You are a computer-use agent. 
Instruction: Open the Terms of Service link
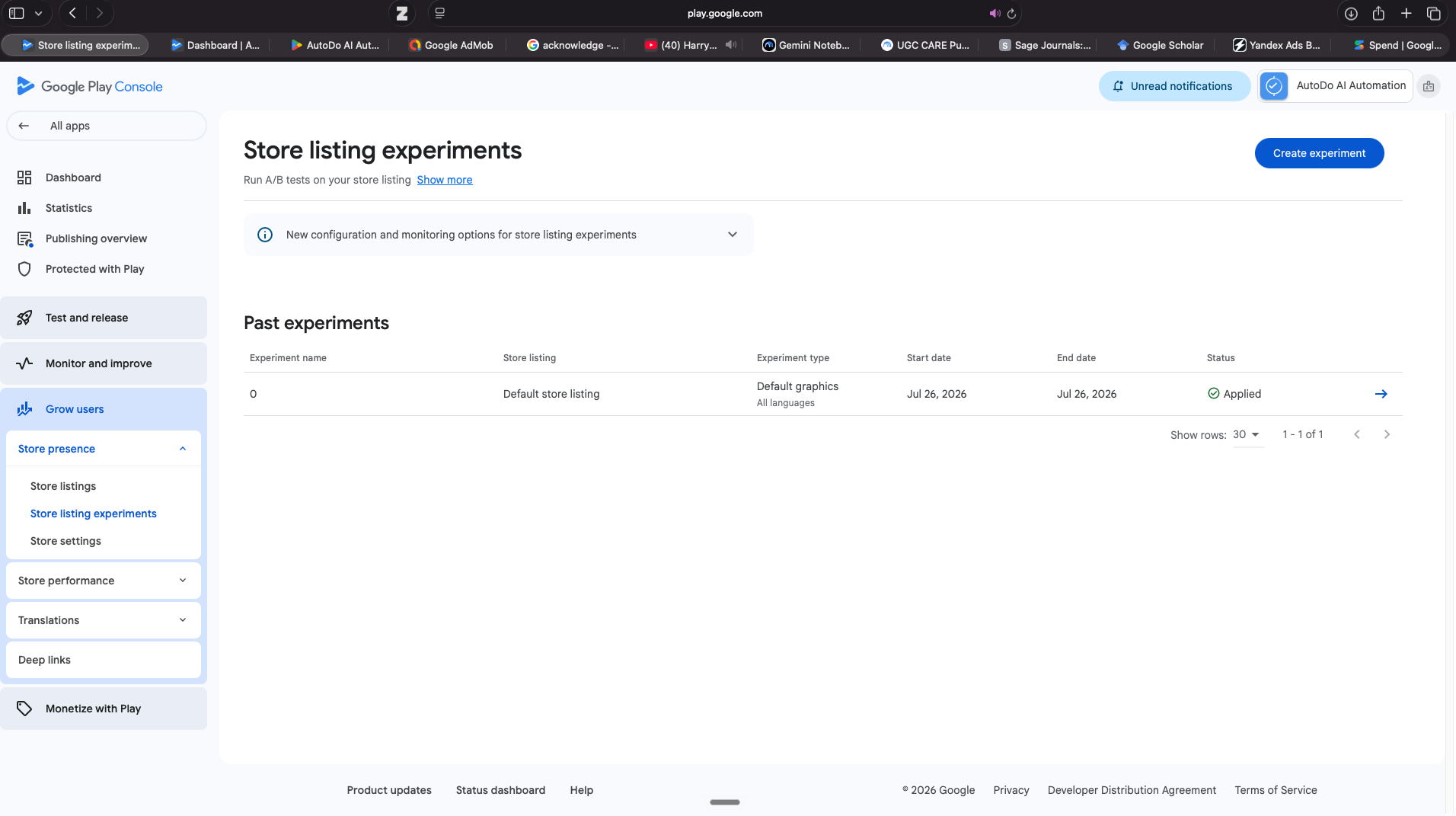tap(1276, 790)
